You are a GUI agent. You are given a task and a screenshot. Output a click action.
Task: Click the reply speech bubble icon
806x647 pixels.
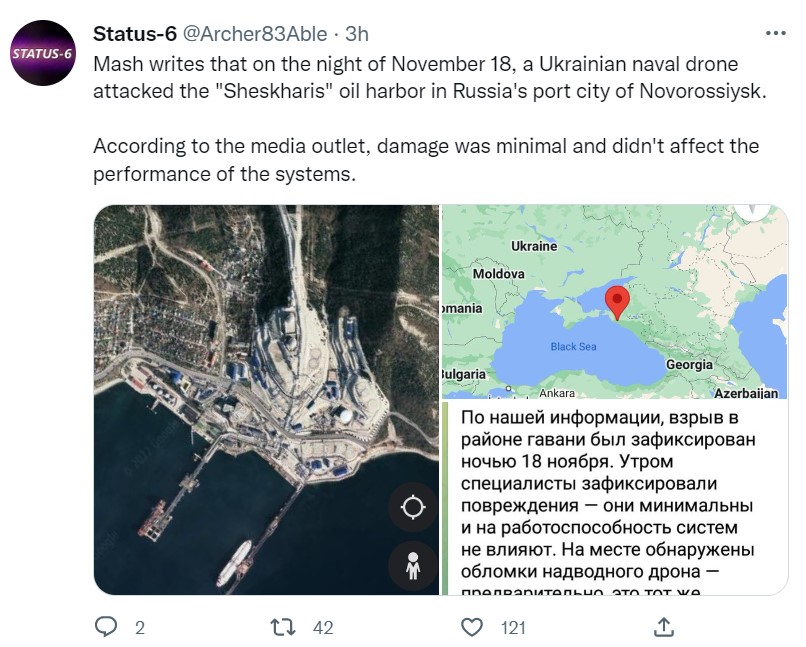tap(106, 627)
